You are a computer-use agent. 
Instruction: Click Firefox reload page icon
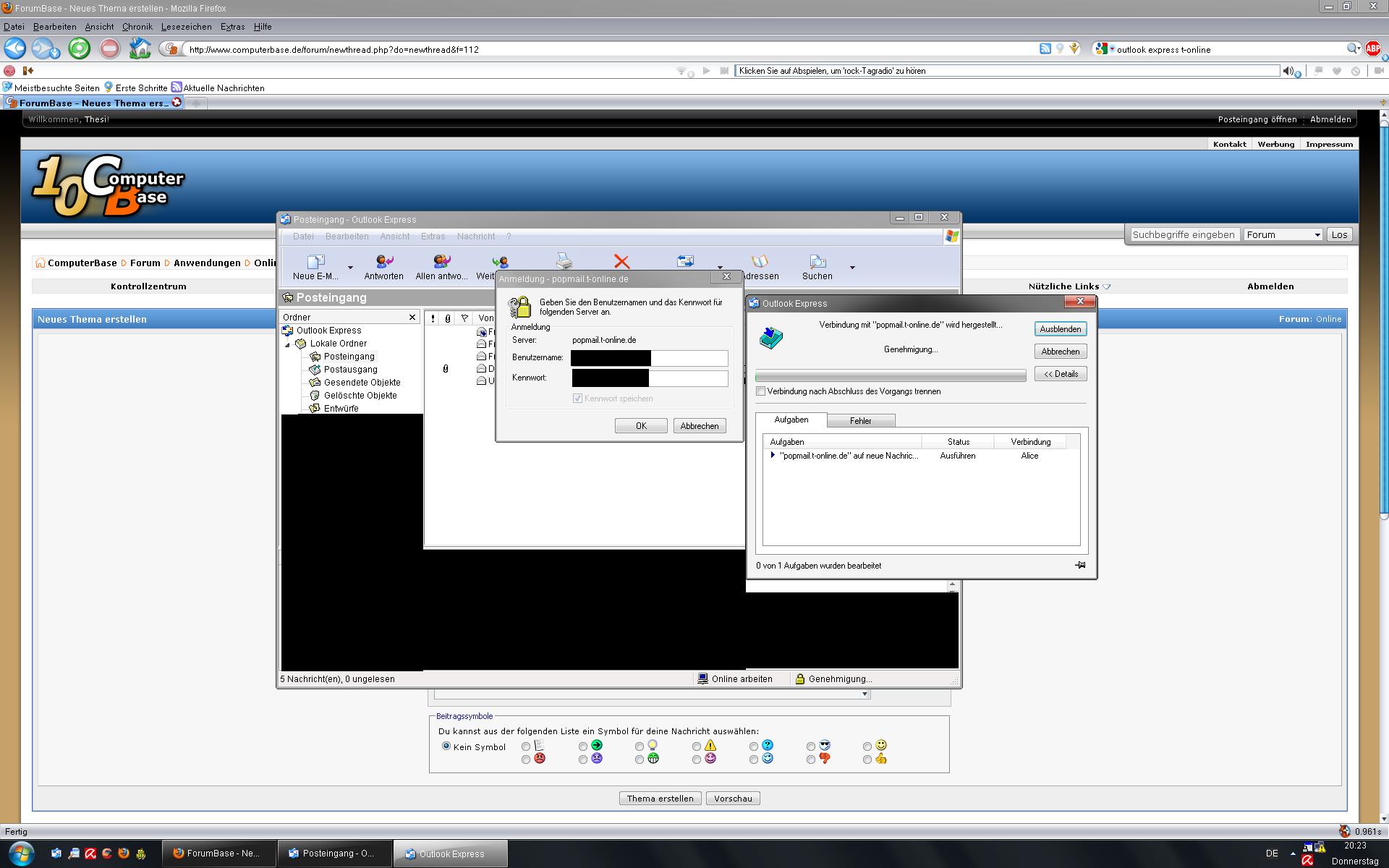coord(79,48)
